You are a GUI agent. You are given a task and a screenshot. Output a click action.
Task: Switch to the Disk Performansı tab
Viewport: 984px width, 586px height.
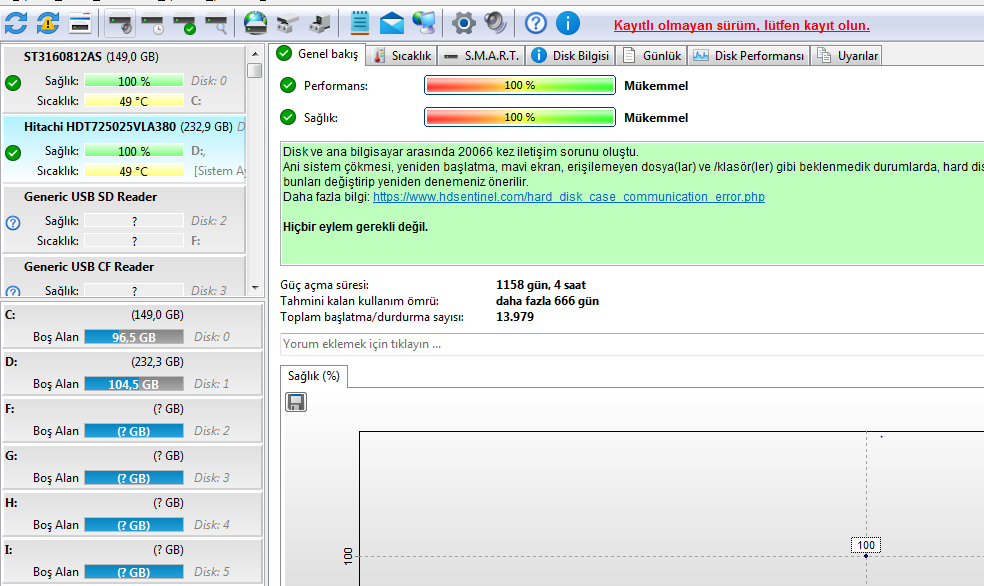click(749, 56)
